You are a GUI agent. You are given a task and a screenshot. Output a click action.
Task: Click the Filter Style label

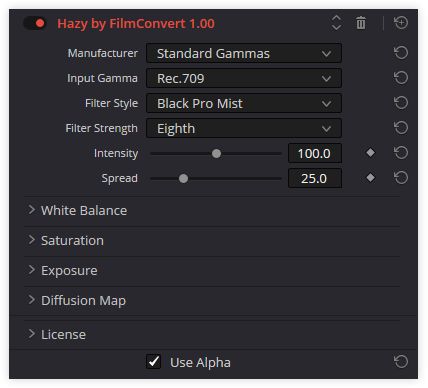coord(111,103)
